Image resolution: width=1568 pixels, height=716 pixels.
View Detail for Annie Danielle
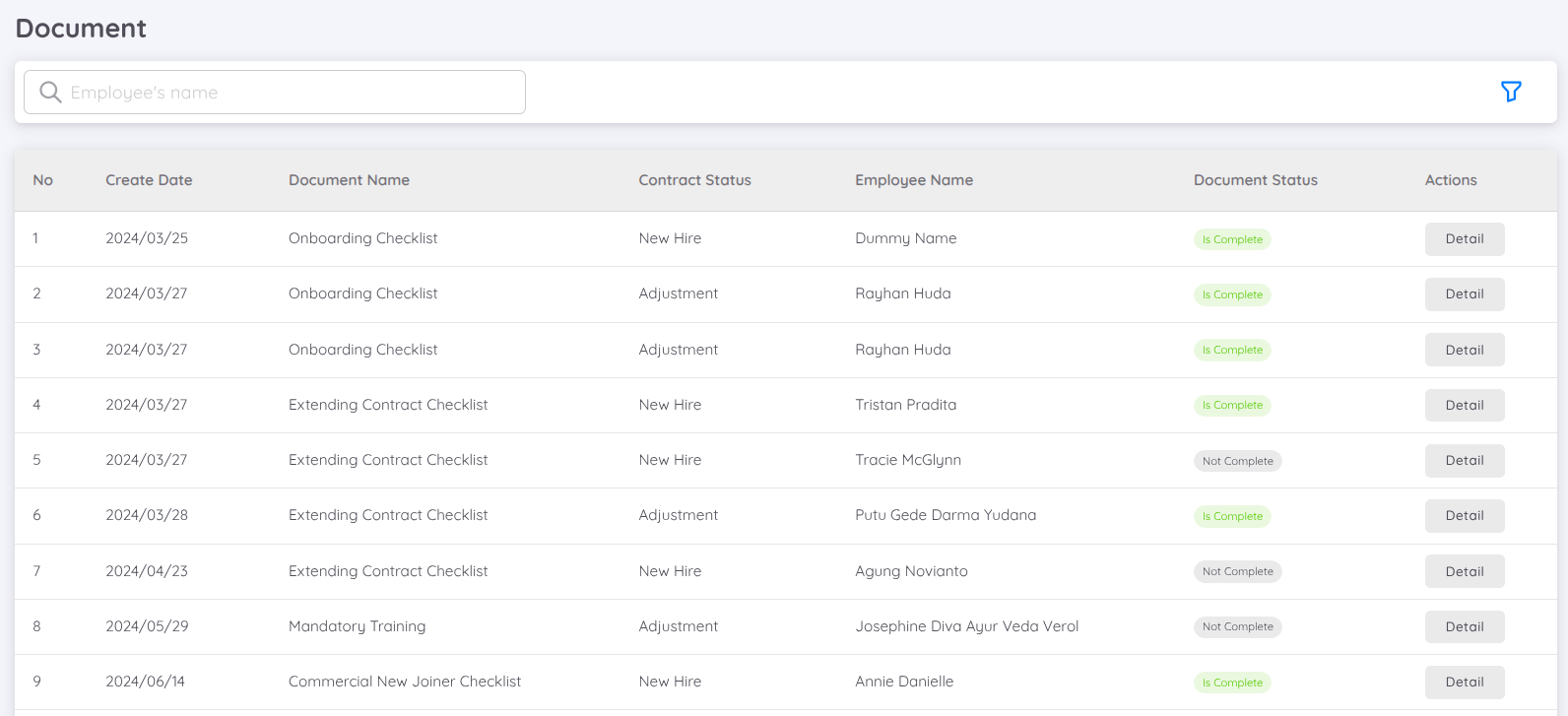[1464, 682]
